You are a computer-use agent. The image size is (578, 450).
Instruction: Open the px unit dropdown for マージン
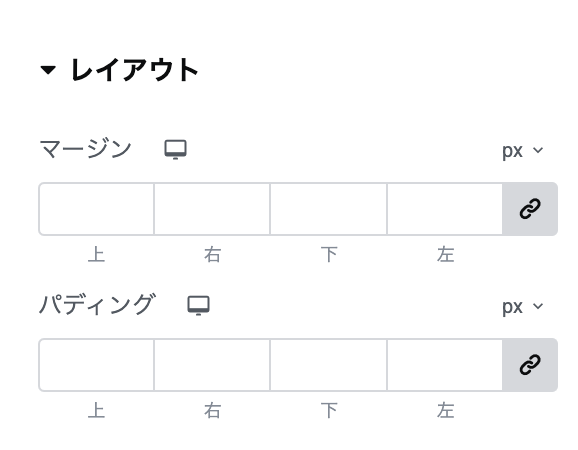pyautogui.click(x=523, y=151)
